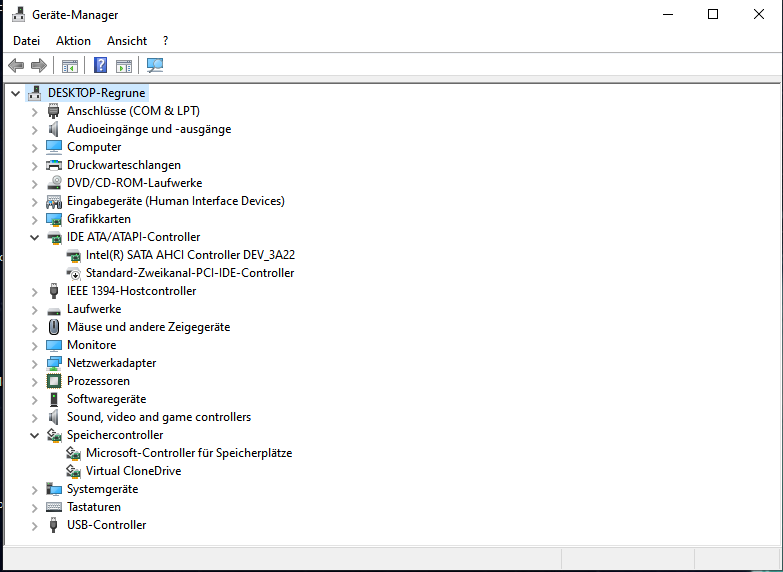Click the Geräte-Manager title bar app icon
Viewport: 783px width, 572px height.
[18, 14]
